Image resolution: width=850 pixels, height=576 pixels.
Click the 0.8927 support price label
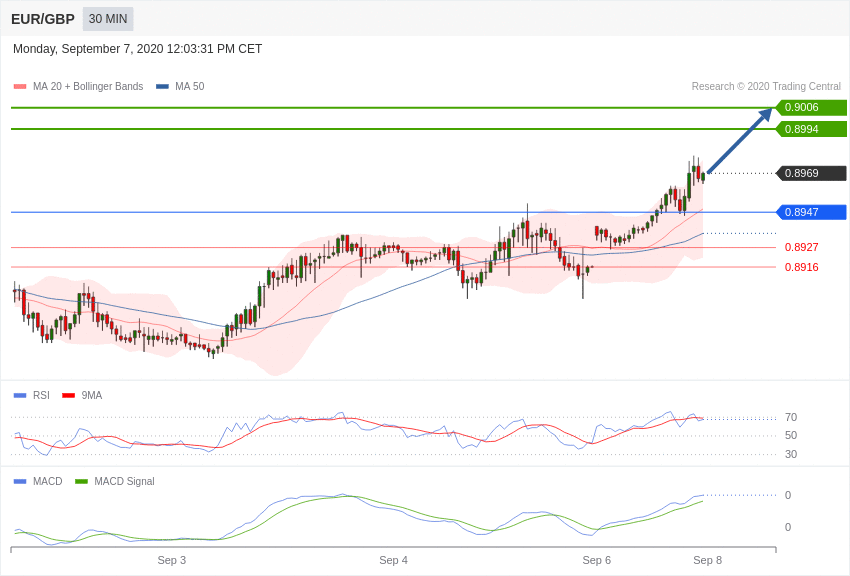pos(802,247)
